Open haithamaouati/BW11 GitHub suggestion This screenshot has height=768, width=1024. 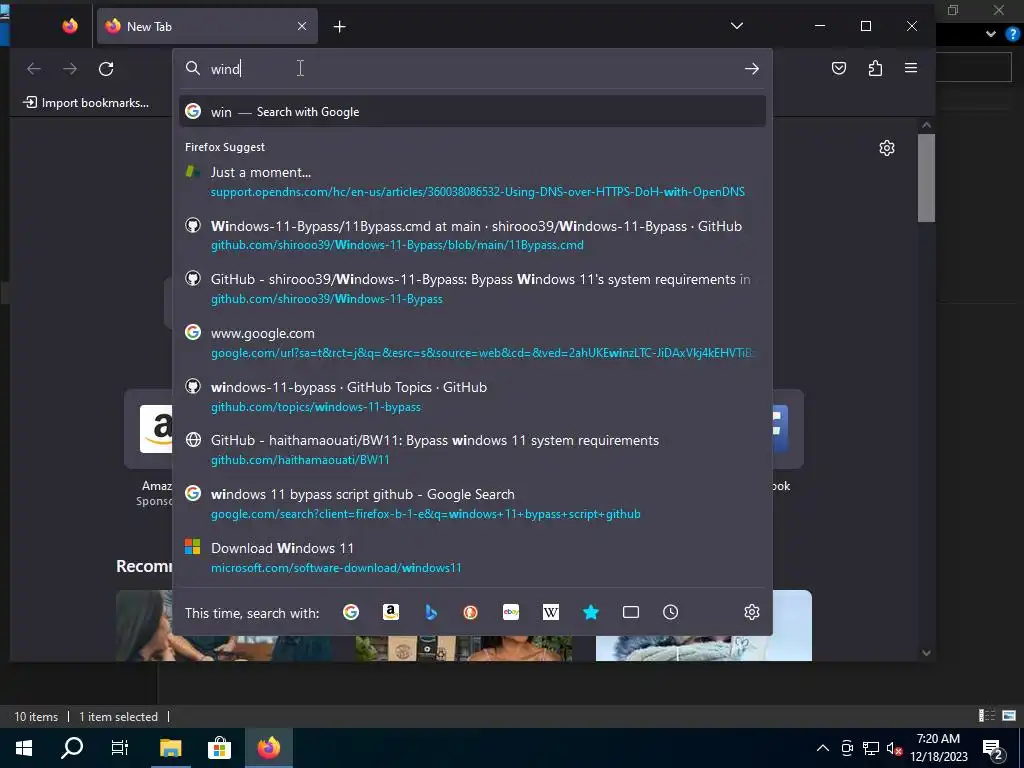click(x=472, y=449)
